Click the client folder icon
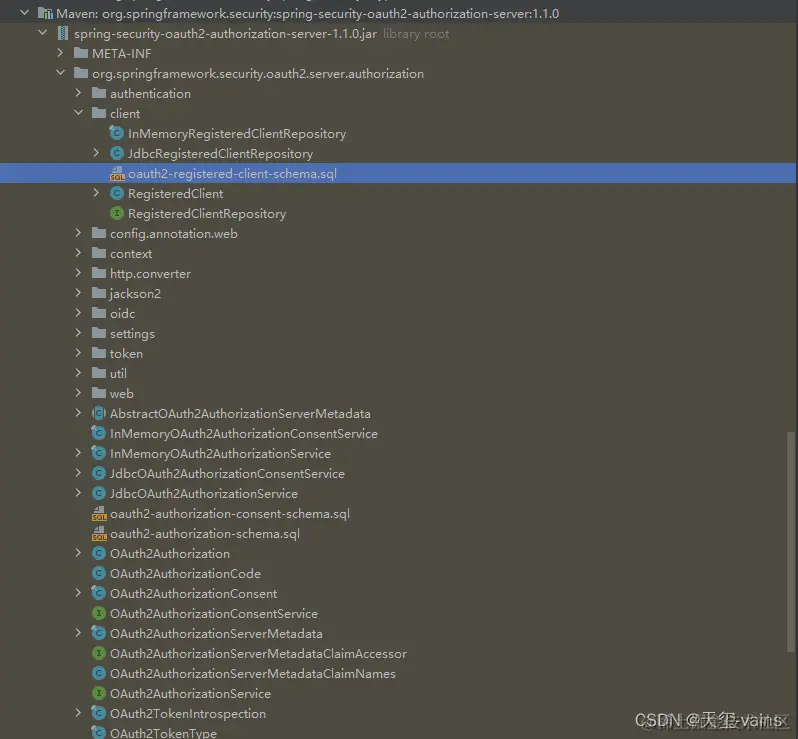798x739 pixels. (x=99, y=113)
